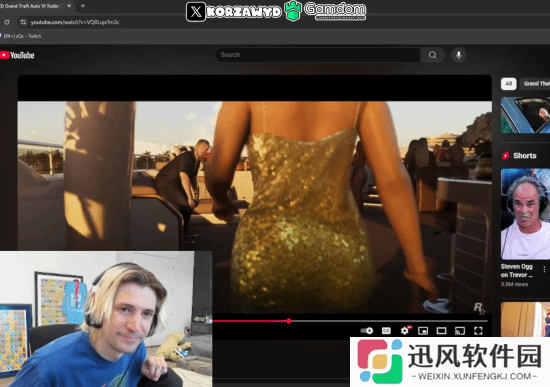Toggle closed captions CC button

pyautogui.click(x=386, y=331)
